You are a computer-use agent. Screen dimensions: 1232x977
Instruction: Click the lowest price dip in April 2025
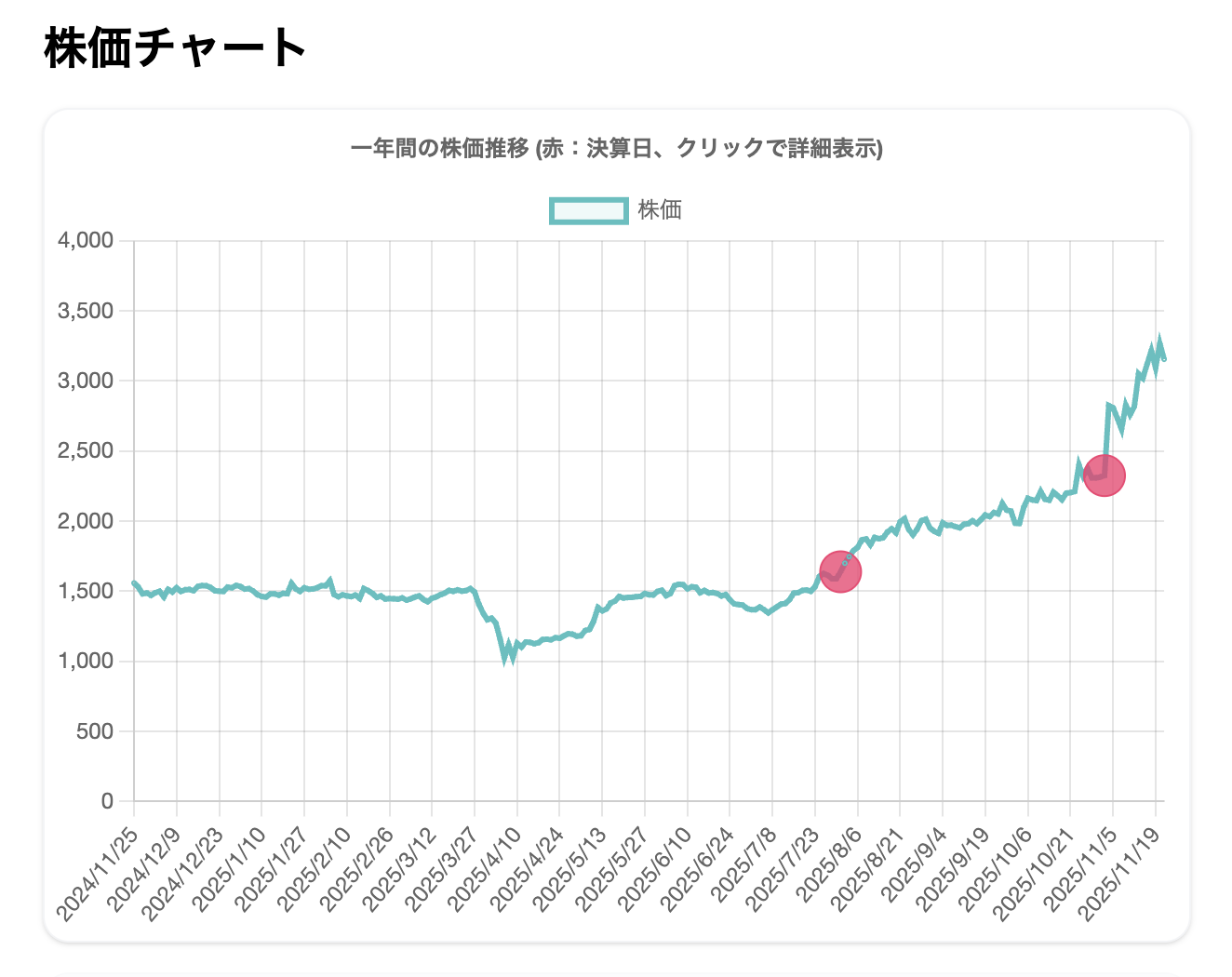505,660
